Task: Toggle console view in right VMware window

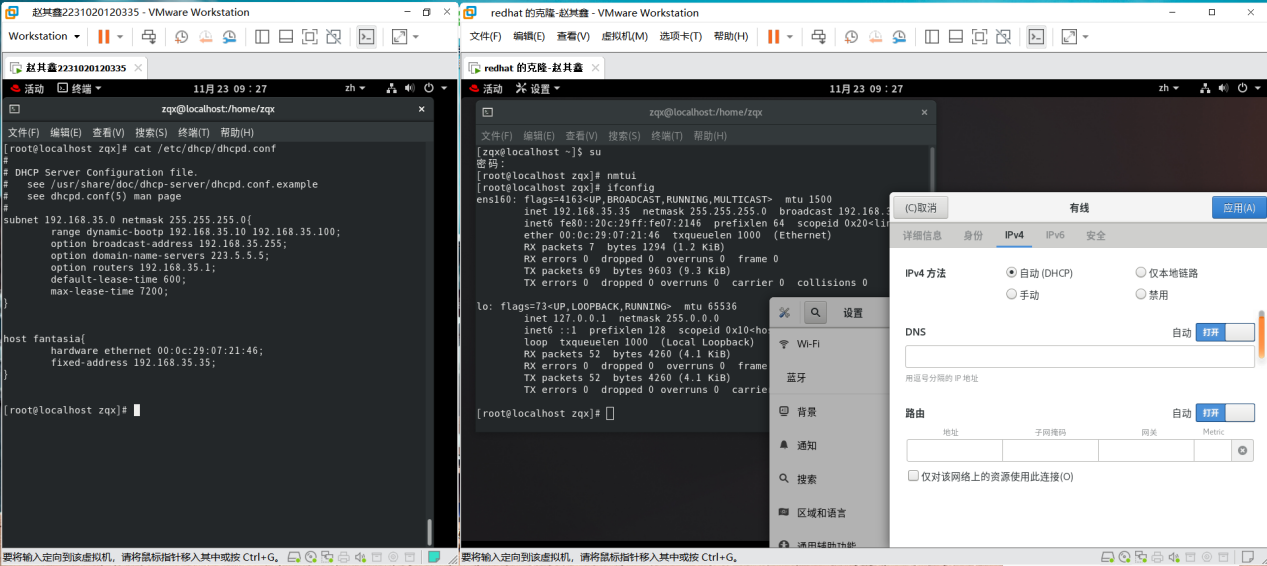Action: coord(1037,36)
